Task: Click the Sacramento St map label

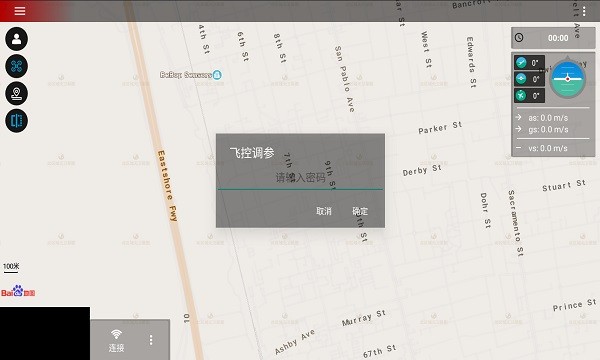Action: (515, 223)
